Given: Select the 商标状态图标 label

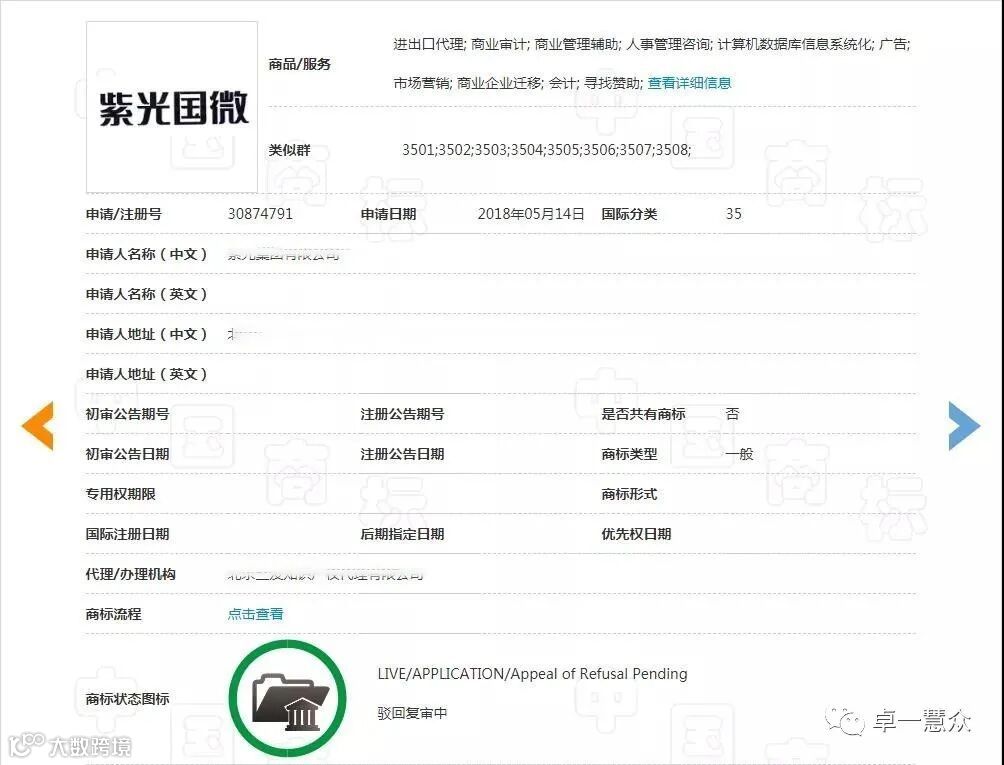Looking at the screenshot, I should pos(127,698).
